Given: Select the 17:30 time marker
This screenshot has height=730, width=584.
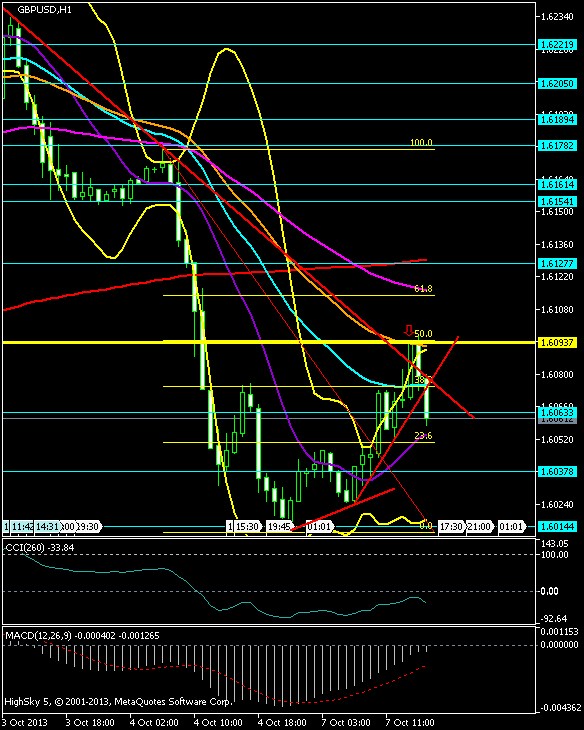Looking at the screenshot, I should pos(451,527).
